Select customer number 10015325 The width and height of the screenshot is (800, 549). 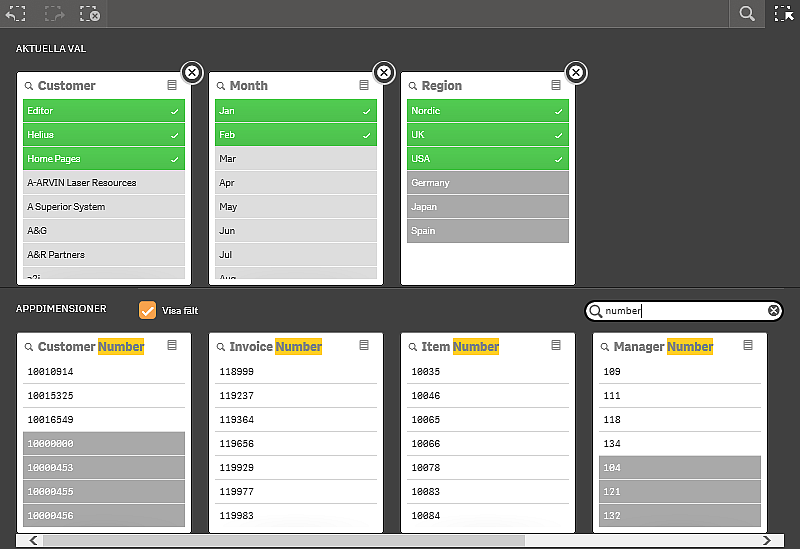point(104,395)
